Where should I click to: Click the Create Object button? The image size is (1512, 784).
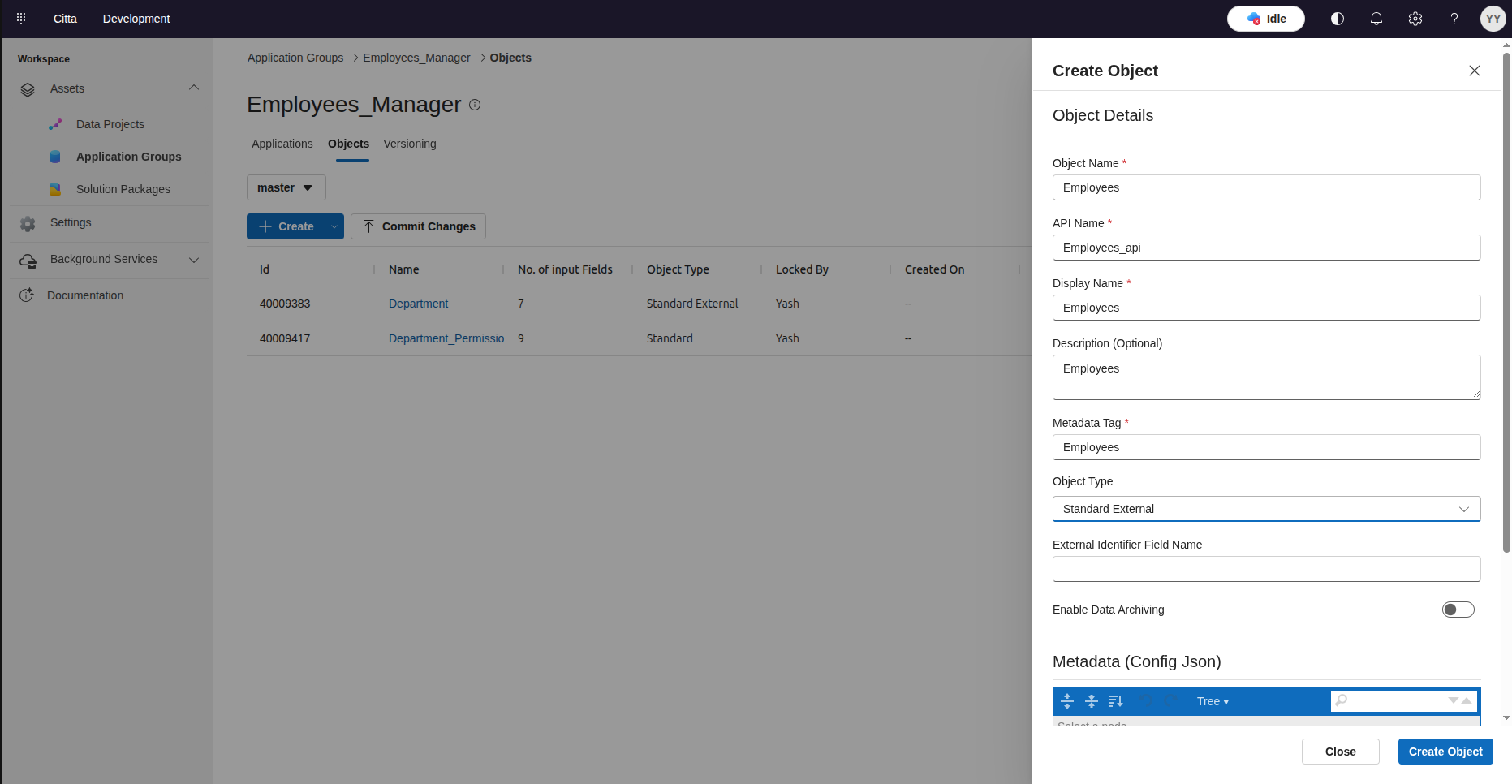1445,752
